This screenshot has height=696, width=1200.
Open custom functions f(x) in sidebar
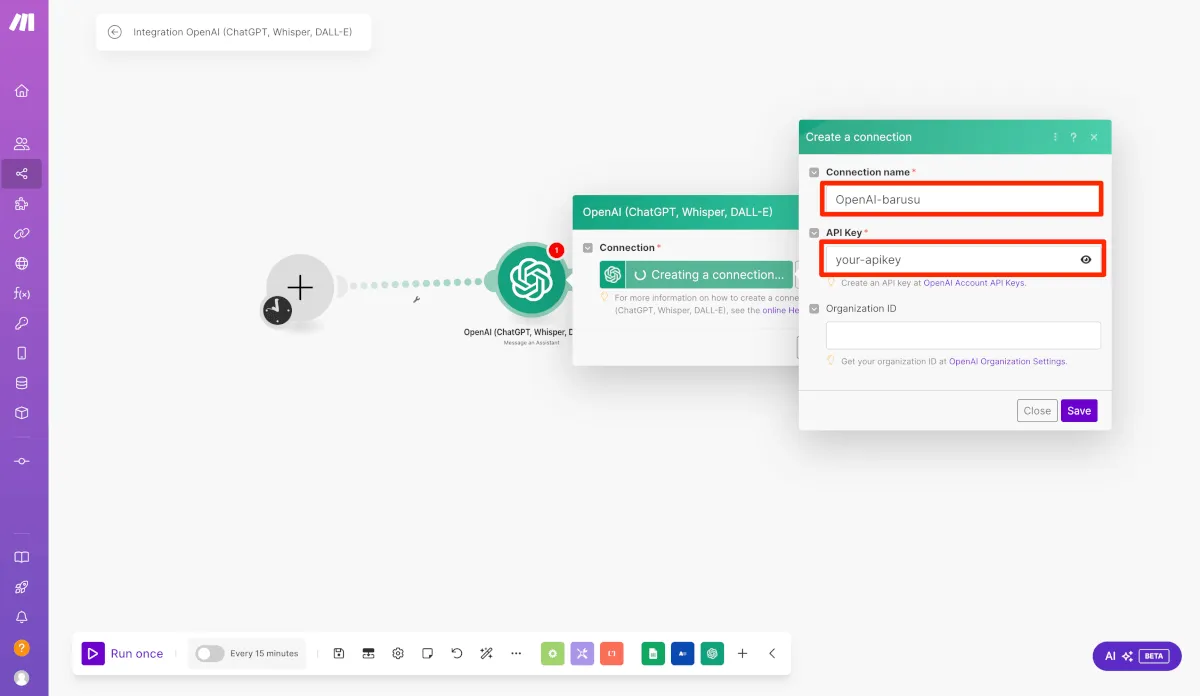coord(22,294)
